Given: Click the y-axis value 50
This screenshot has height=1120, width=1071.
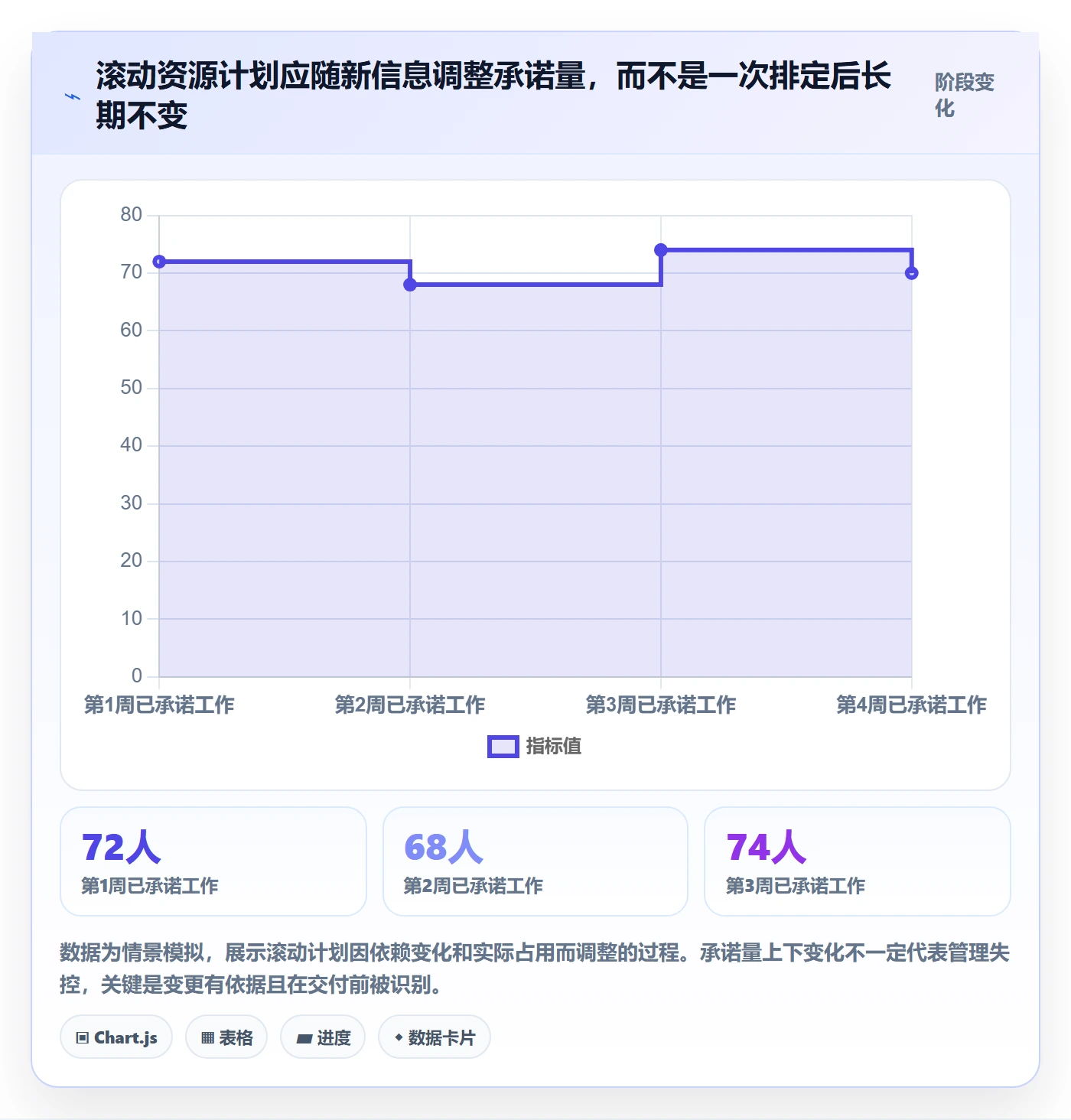Looking at the screenshot, I should (x=132, y=388).
